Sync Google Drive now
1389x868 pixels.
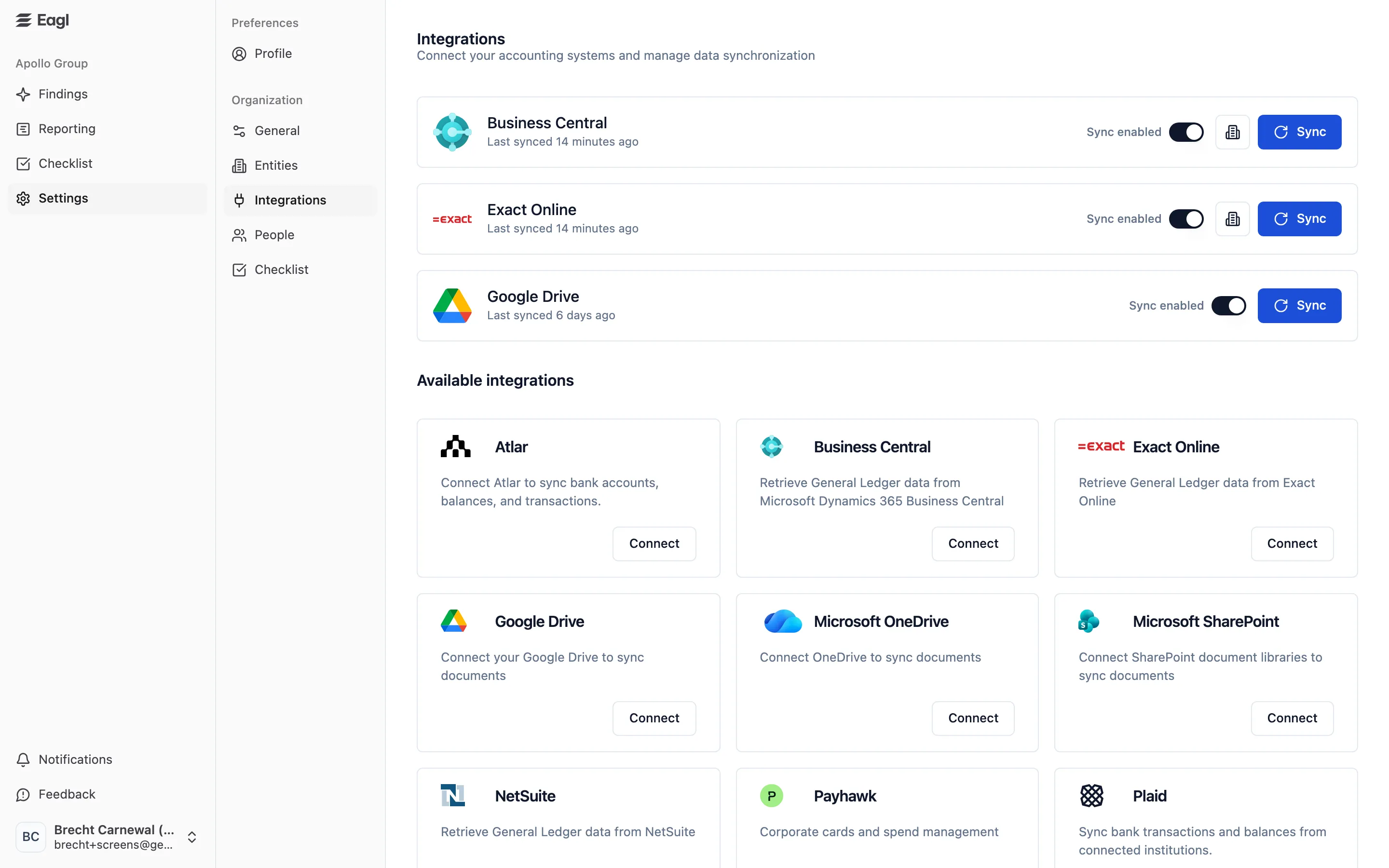click(x=1299, y=306)
